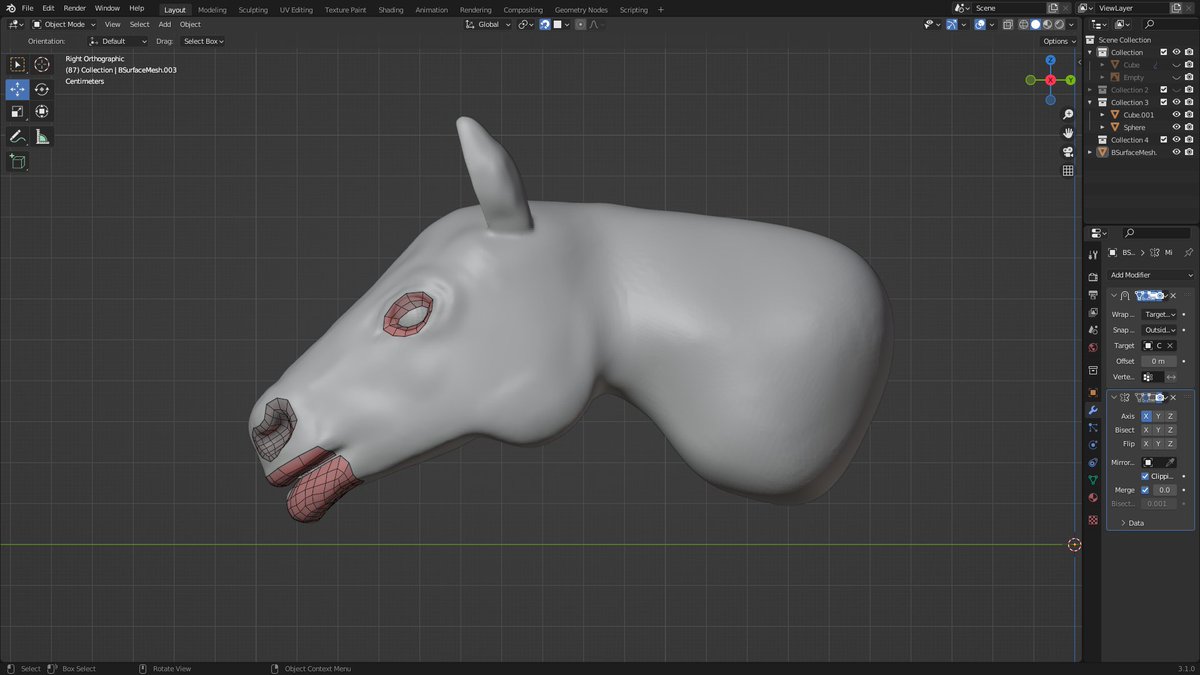Toggle the Merge checkbox

[x=1145, y=490]
